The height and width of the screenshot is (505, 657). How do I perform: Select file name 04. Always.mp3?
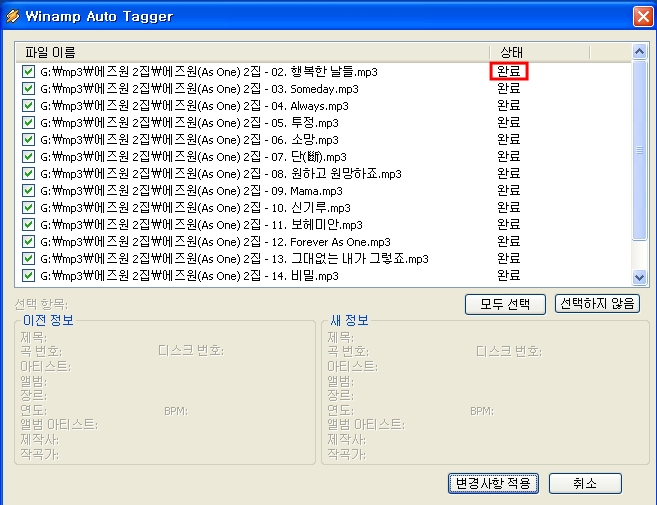(194, 106)
